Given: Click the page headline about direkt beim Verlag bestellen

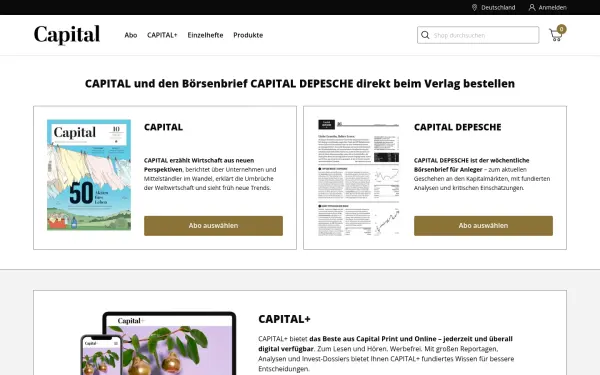Looking at the screenshot, I should click(300, 83).
